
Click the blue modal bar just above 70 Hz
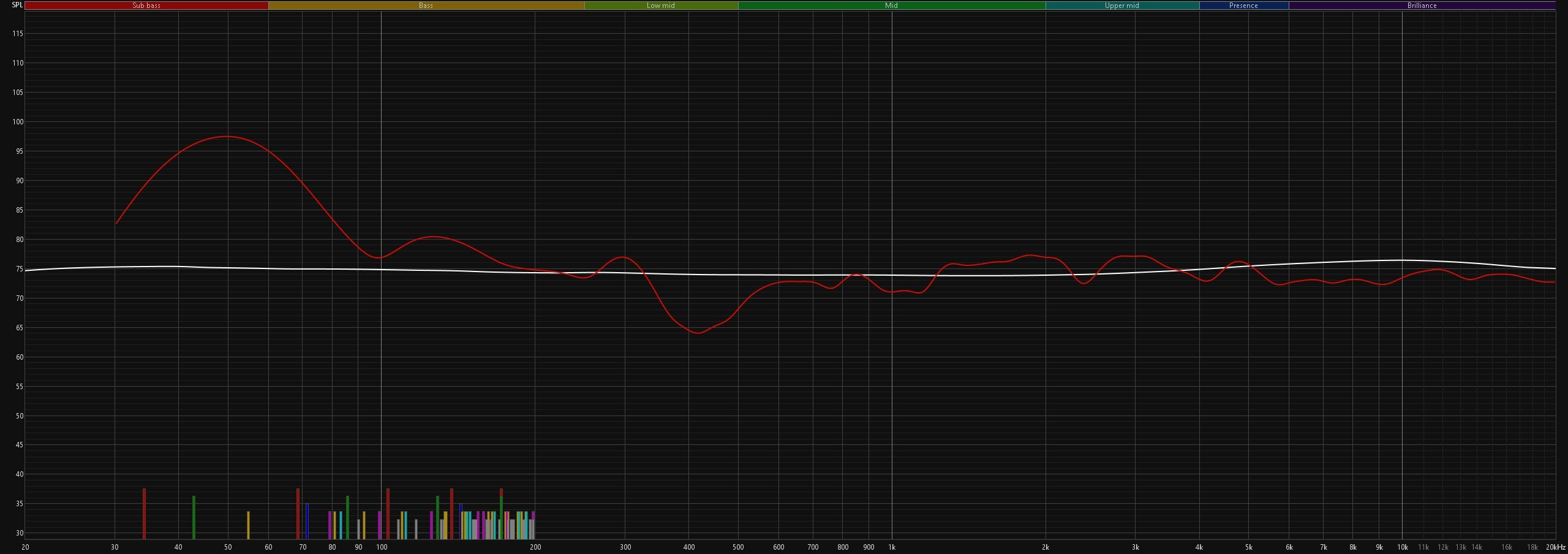[307, 522]
